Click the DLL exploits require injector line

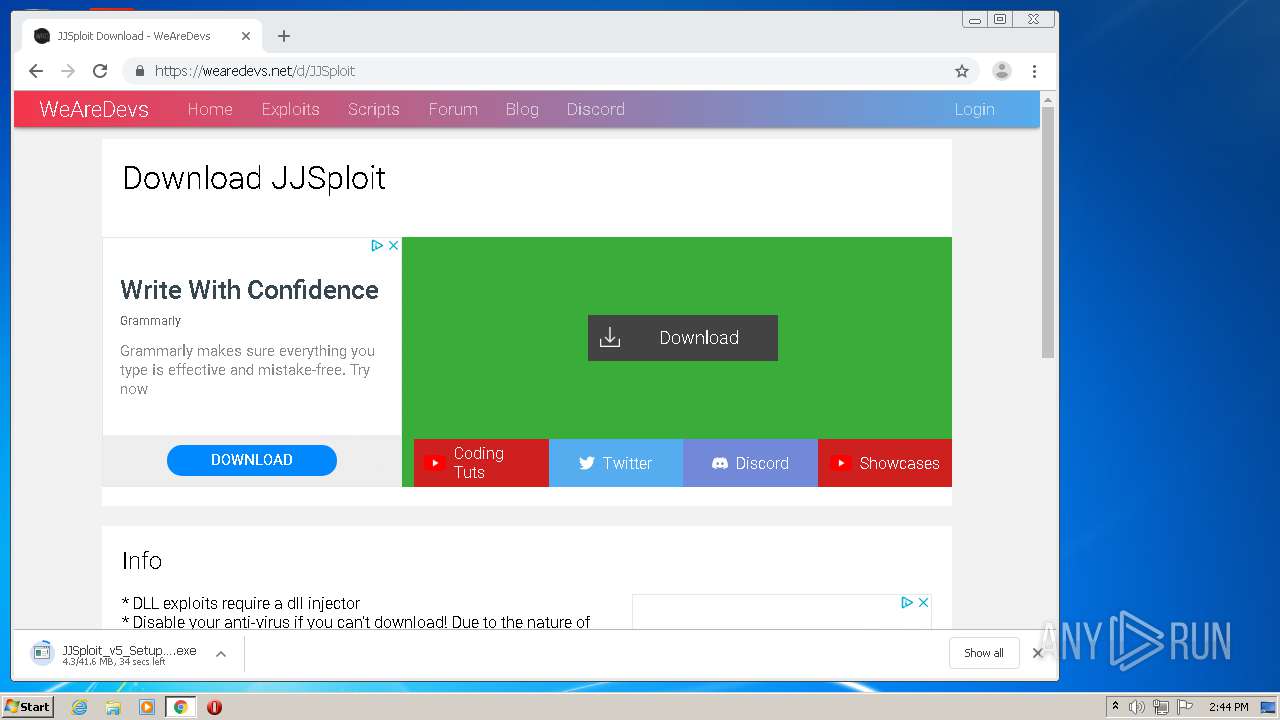click(241, 603)
